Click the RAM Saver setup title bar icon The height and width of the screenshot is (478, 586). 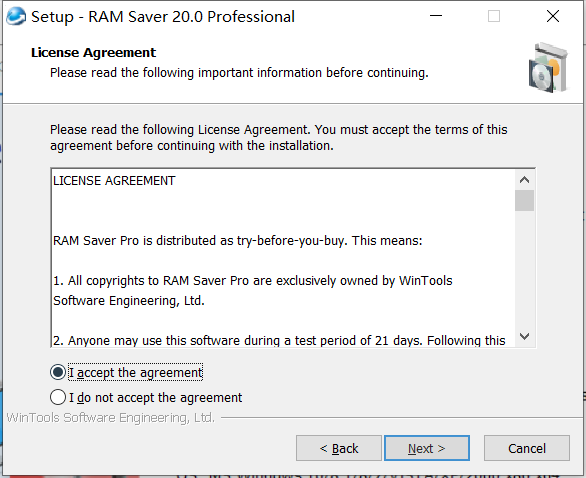tap(16, 16)
